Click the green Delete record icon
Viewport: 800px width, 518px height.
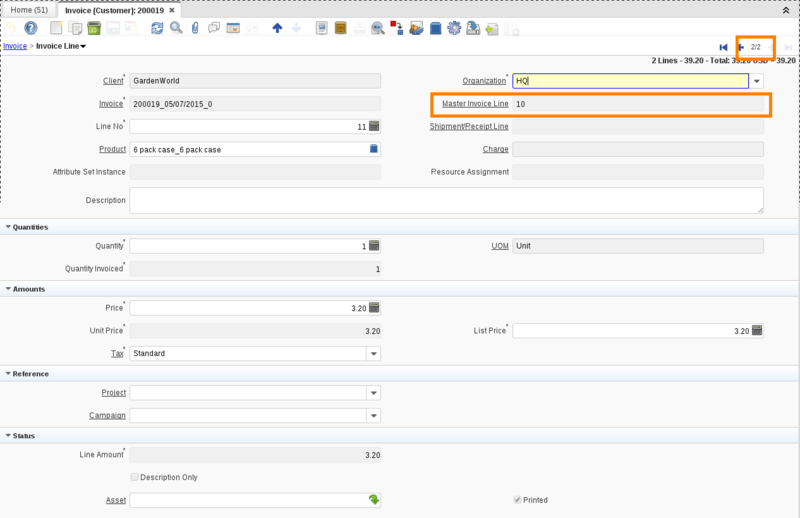click(94, 28)
